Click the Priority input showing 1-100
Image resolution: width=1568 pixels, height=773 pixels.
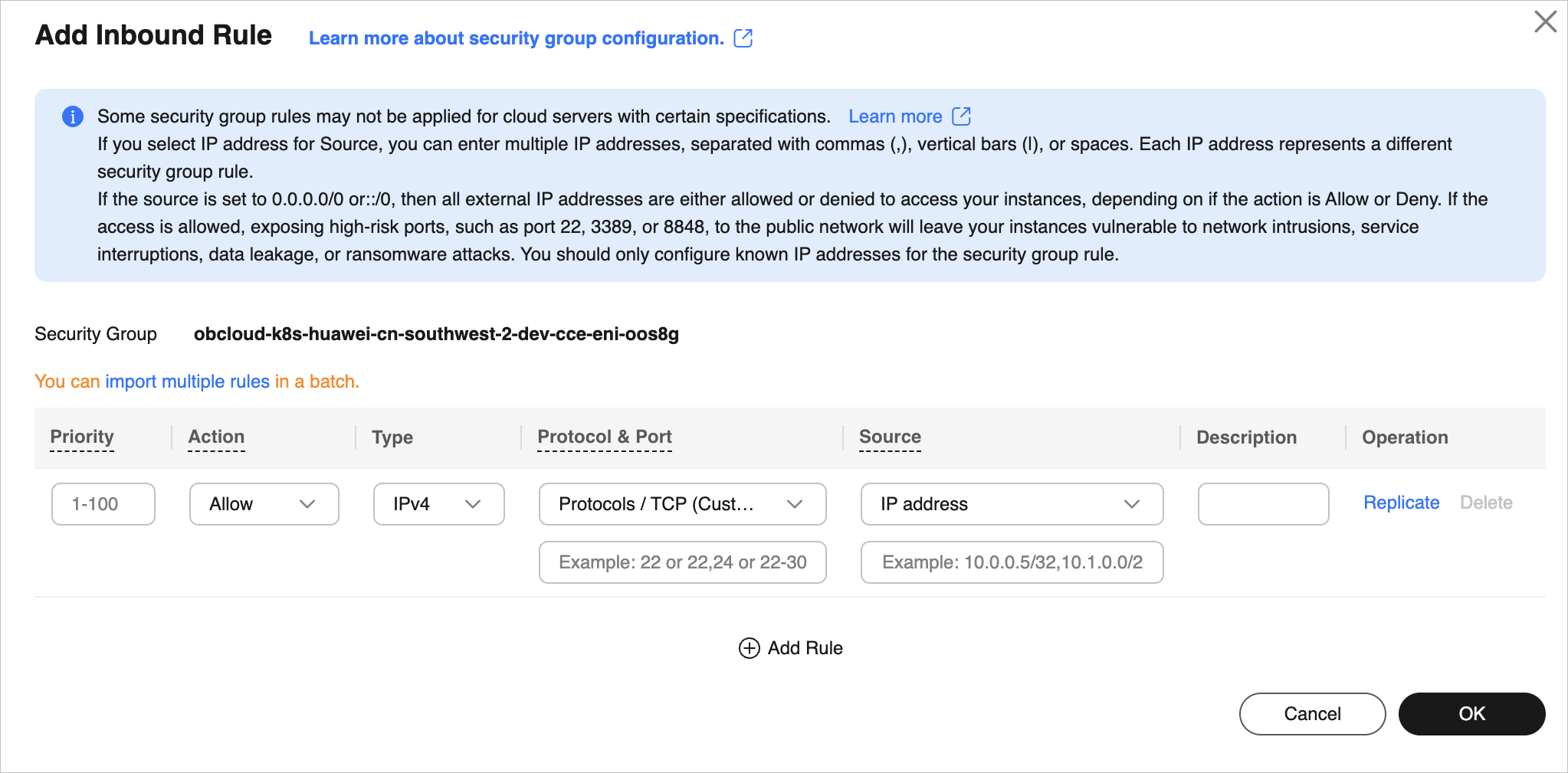tap(103, 504)
